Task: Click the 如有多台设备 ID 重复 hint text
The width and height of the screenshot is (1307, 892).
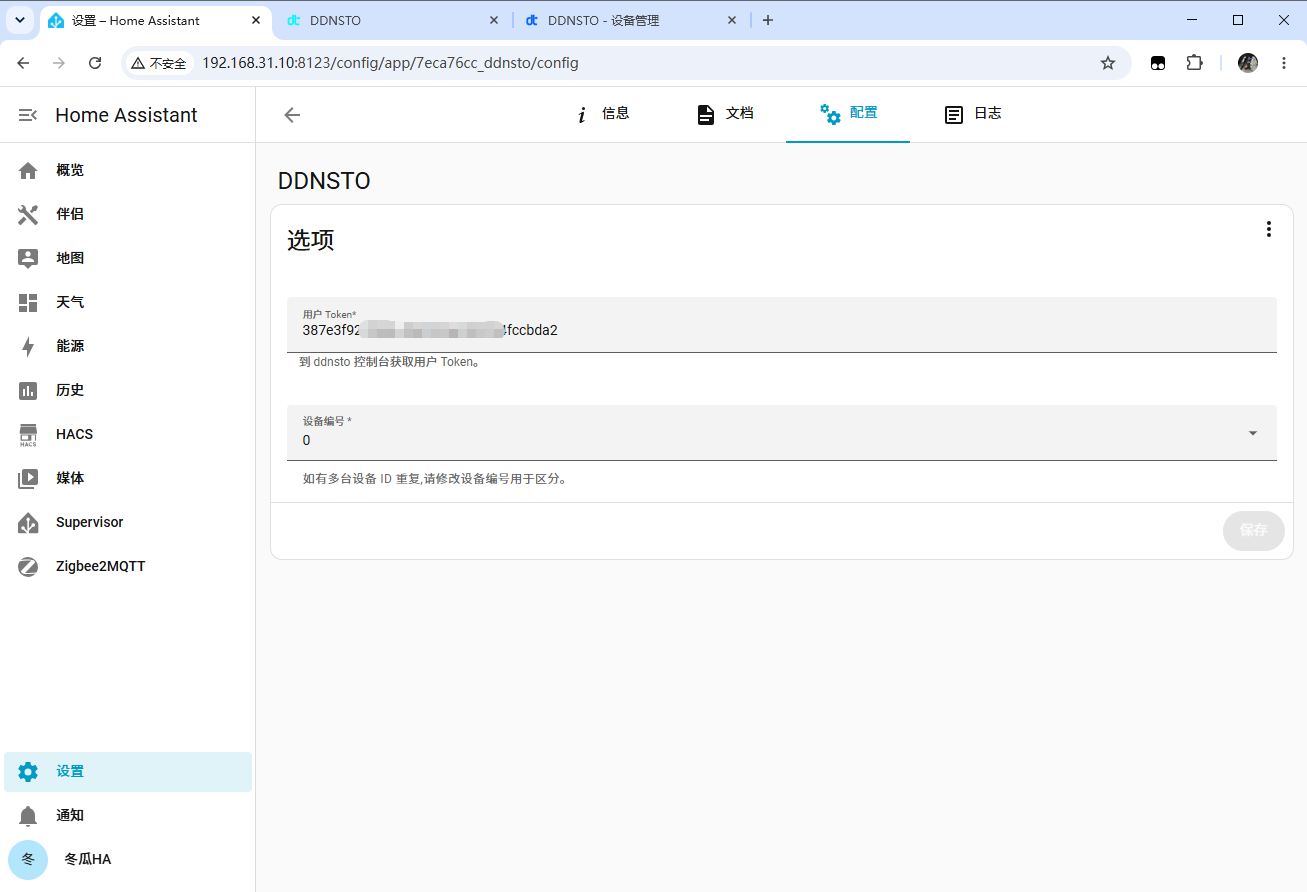Action: click(436, 479)
